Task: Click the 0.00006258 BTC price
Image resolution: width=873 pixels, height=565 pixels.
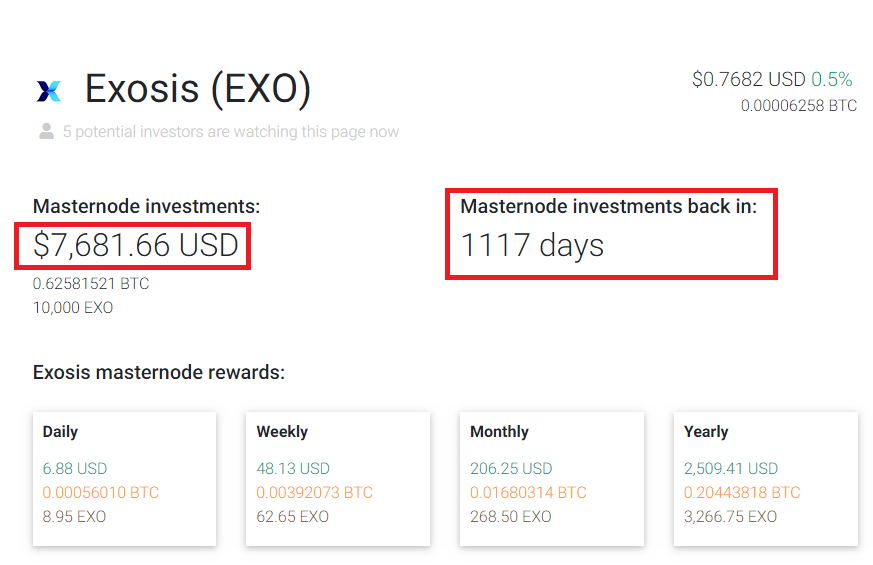Action: pyautogui.click(x=798, y=105)
